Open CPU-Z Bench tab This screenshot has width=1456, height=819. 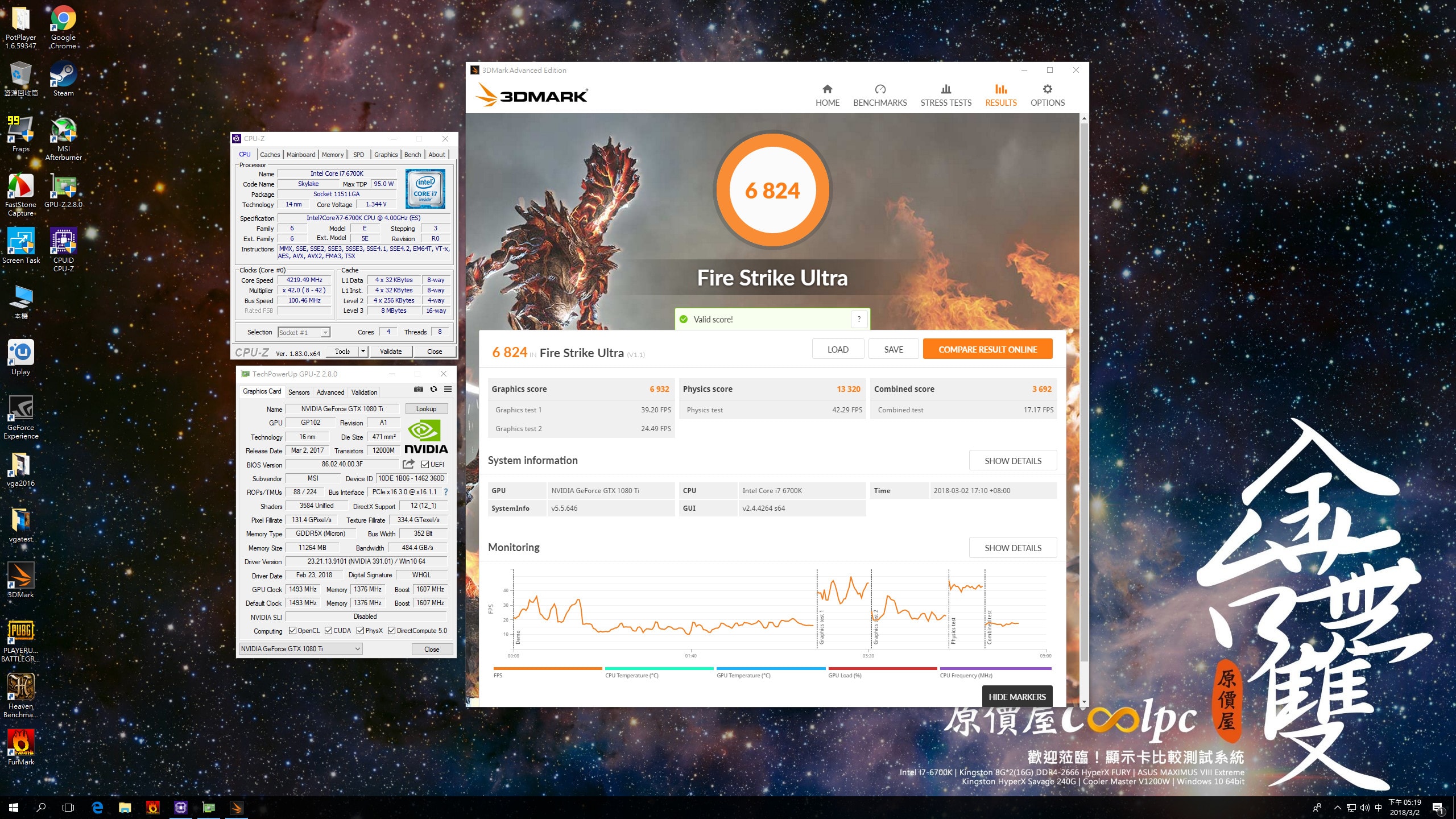tap(413, 155)
